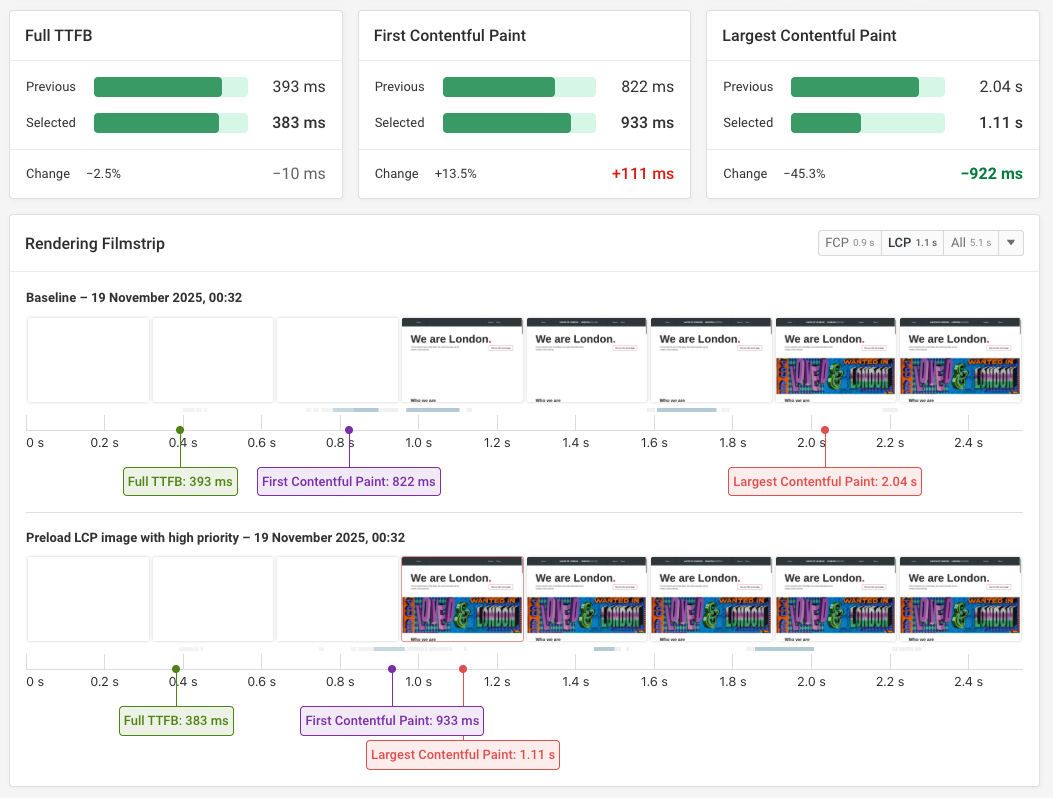This screenshot has height=798, width=1053.
Task: Click the red LCP dot on baseline timeline
Action: coord(825,430)
